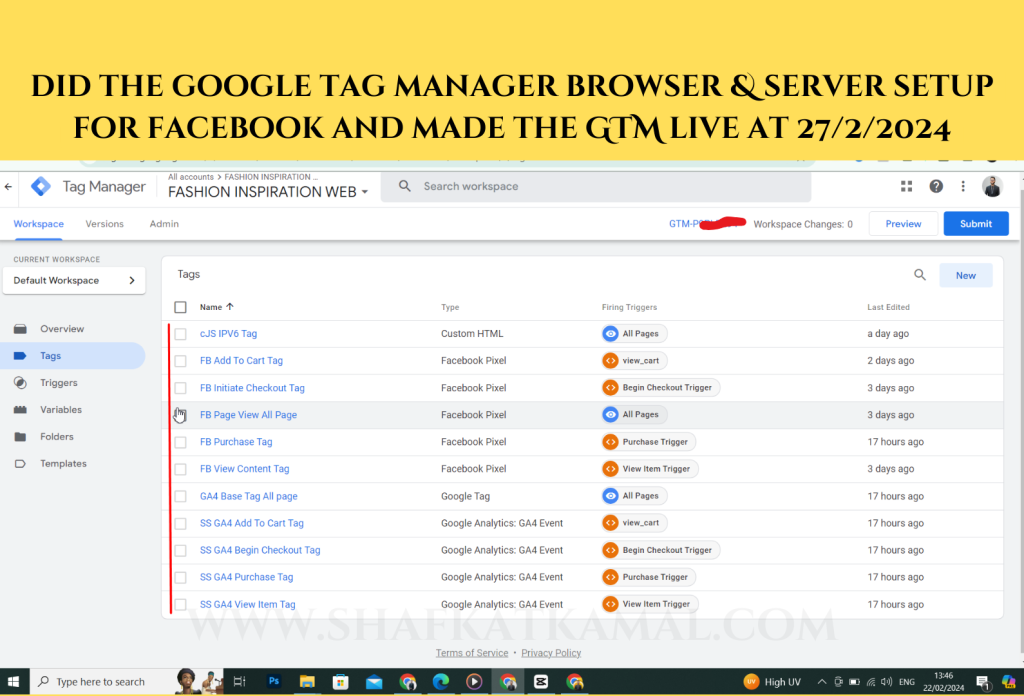The image size is (1024, 696).
Task: Open CapCut from the taskbar
Action: pyautogui.click(x=541, y=682)
